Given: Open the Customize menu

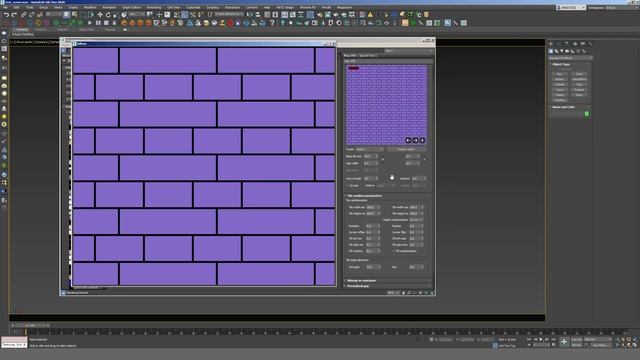Looking at the screenshot, I should coord(193,7).
